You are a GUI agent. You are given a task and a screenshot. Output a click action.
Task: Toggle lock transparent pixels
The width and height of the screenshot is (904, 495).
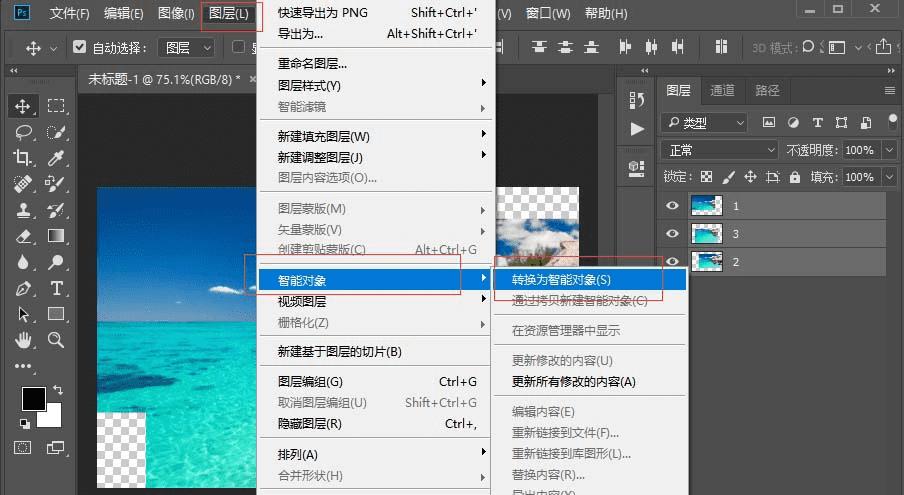706,177
